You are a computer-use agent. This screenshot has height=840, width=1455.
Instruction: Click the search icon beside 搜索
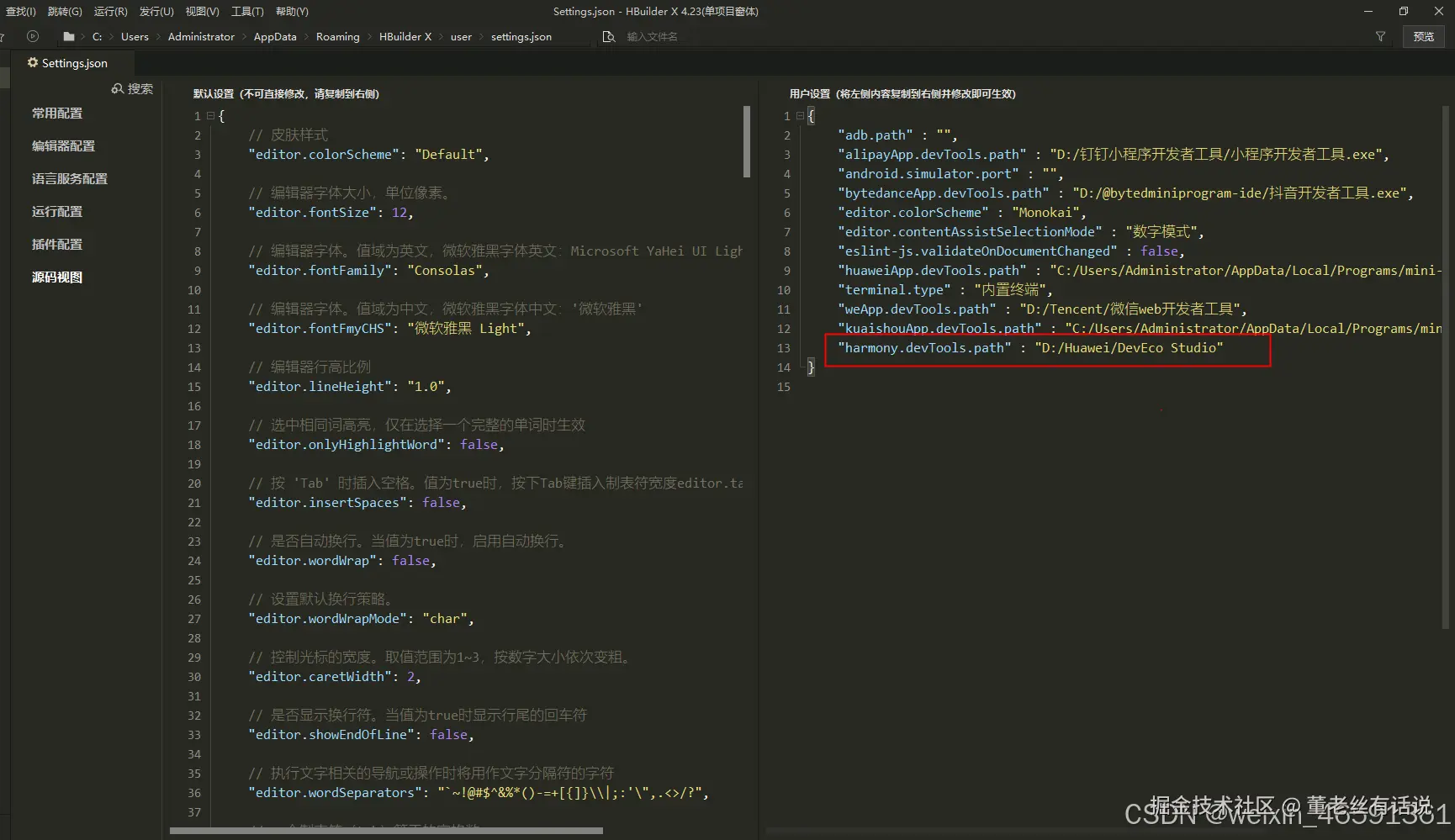(118, 88)
